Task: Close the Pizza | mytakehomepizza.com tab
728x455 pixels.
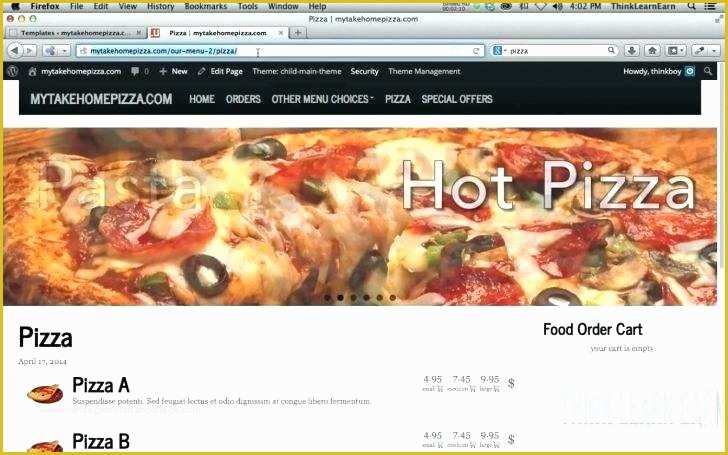Action: click(x=280, y=33)
